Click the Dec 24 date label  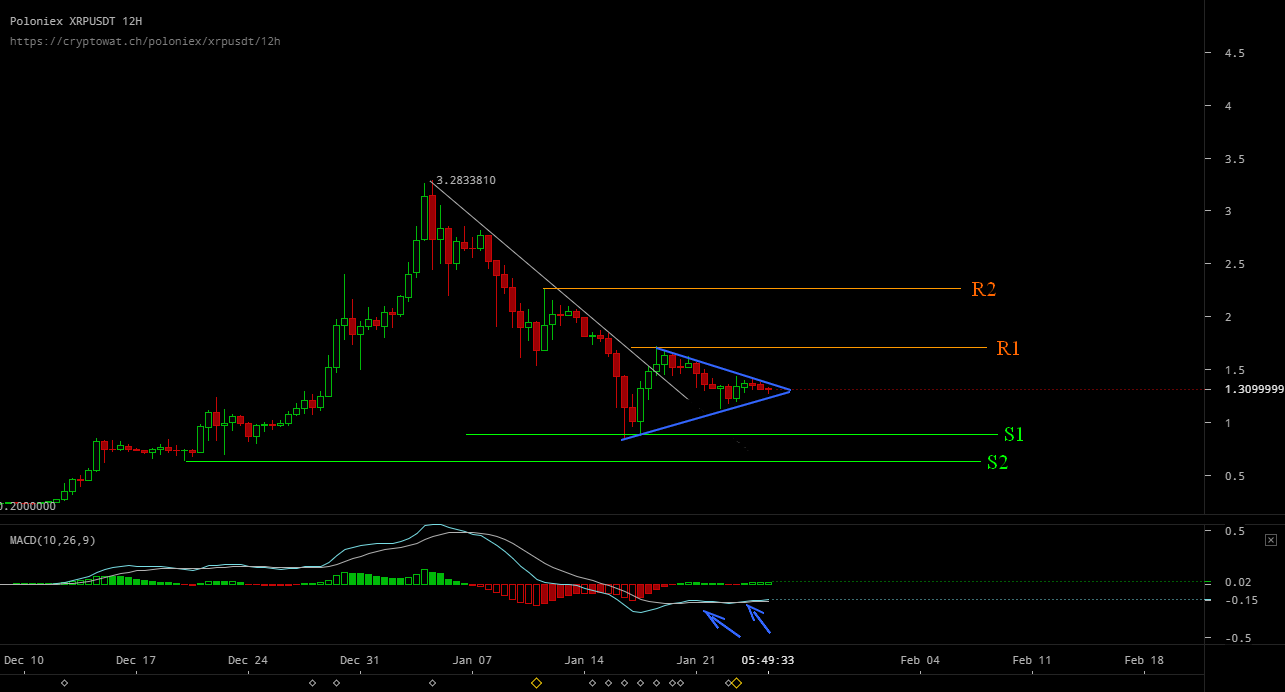click(247, 660)
